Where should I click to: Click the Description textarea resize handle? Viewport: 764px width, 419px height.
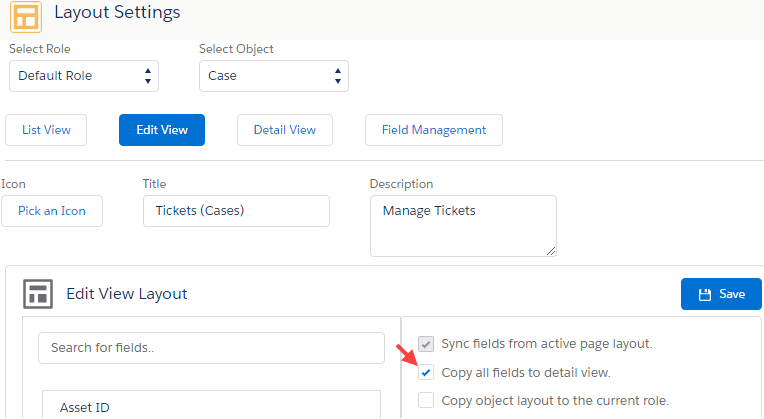pyautogui.click(x=550, y=249)
